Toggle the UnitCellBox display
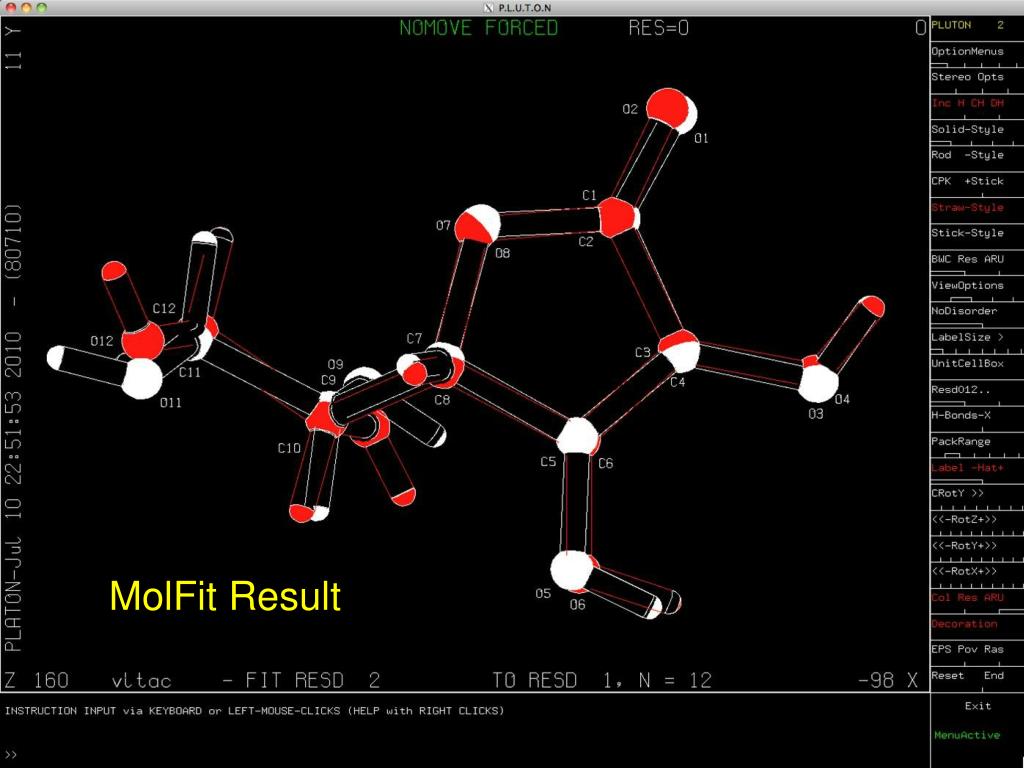This screenshot has width=1024, height=768. pyautogui.click(x=967, y=363)
